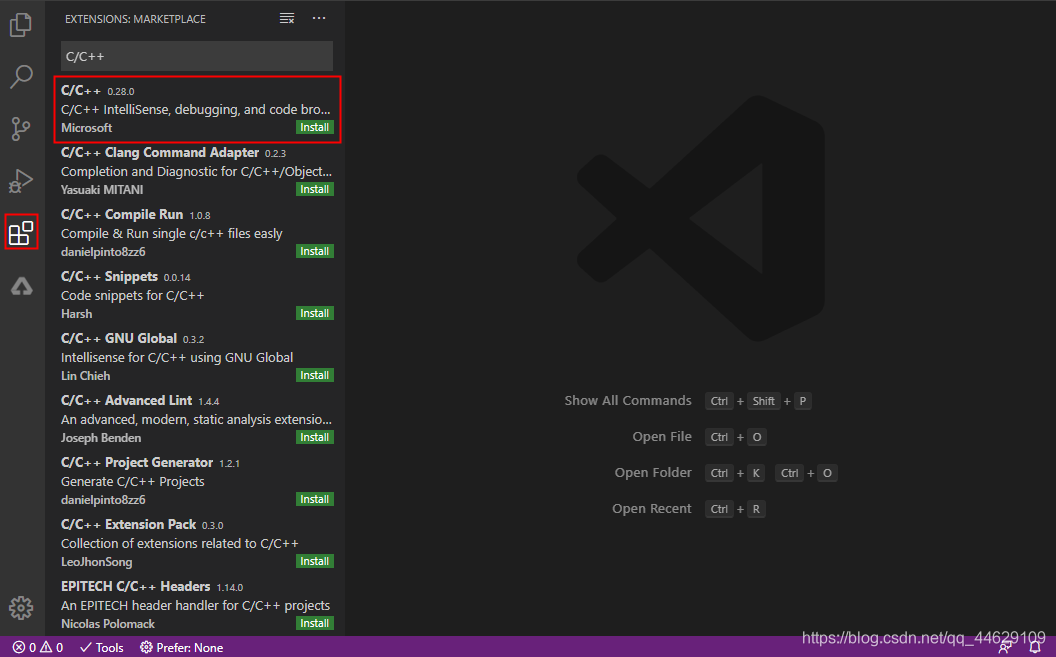Select the C/C++ Extension Pack title
The height and width of the screenshot is (657, 1056).
(x=128, y=524)
